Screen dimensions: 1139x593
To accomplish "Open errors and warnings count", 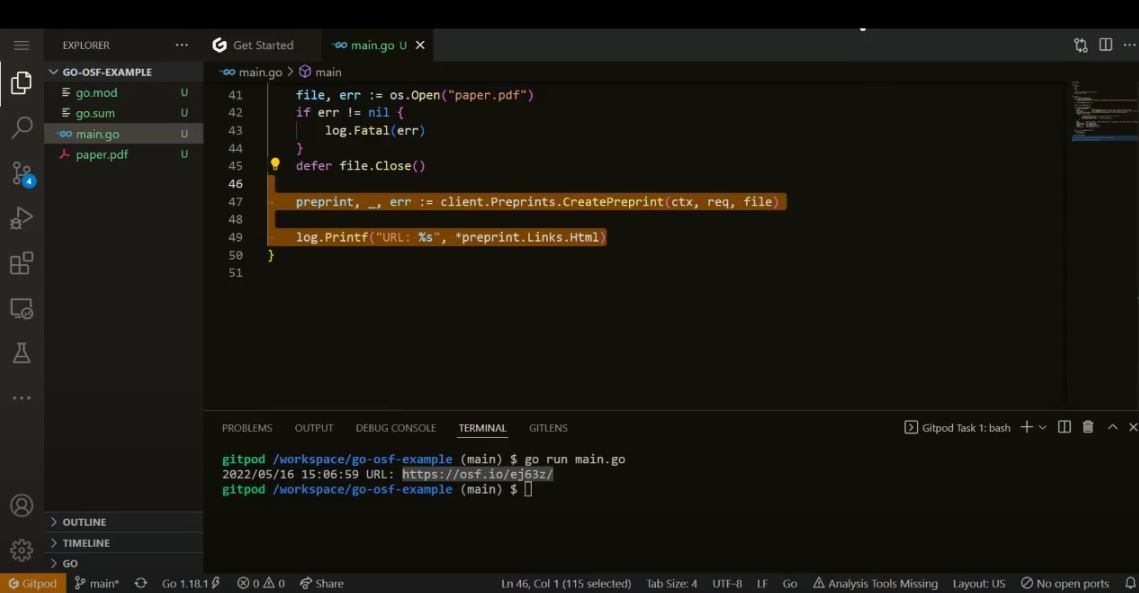I will (x=261, y=584).
